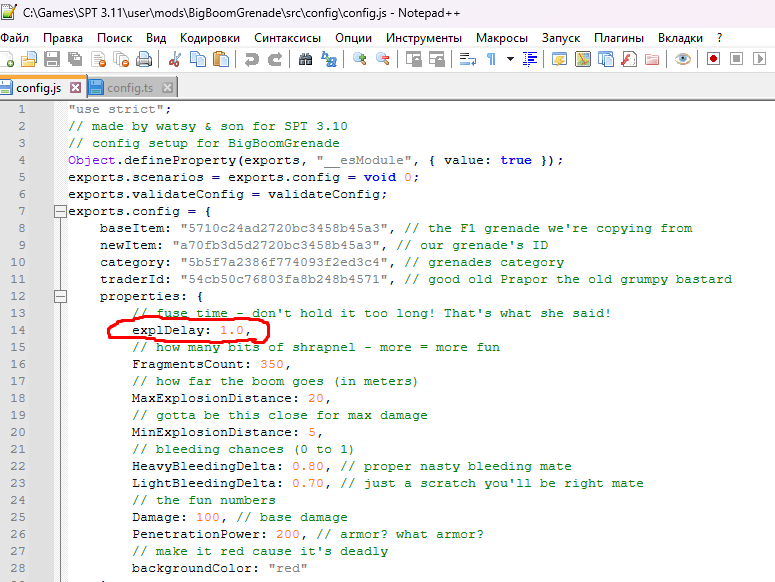Close the config.ts tab

(168, 87)
